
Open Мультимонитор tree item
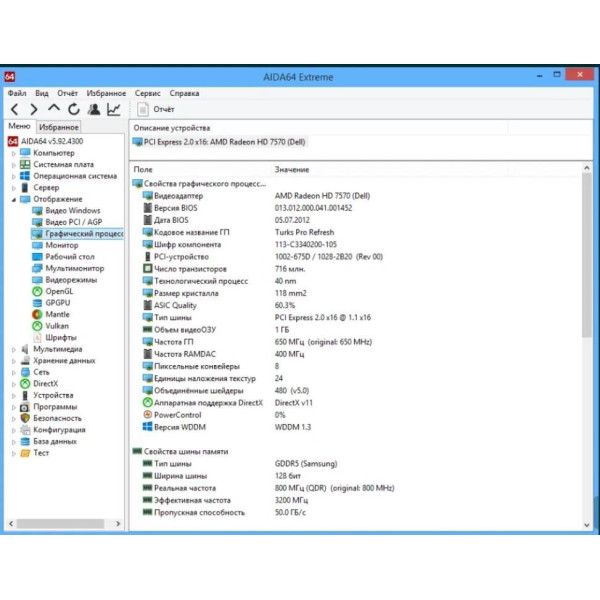click(x=68, y=268)
